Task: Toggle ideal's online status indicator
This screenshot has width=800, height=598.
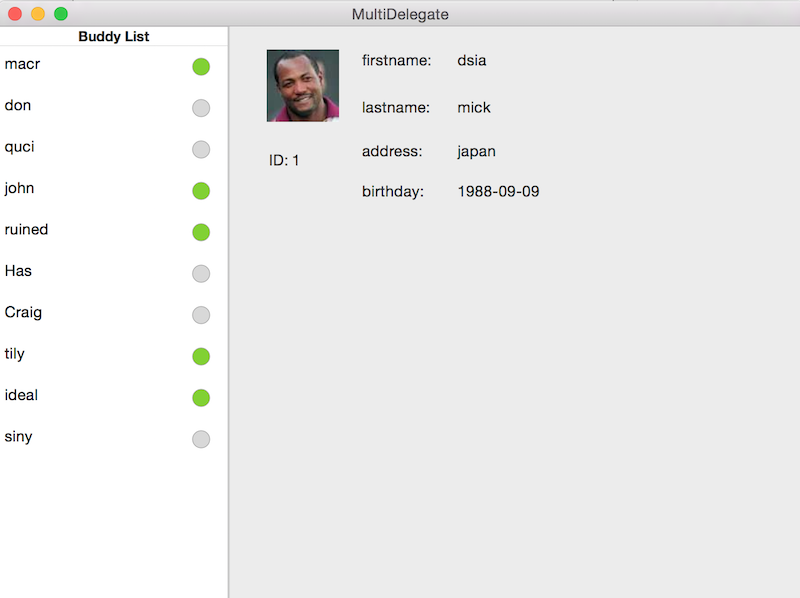Action: pyautogui.click(x=201, y=397)
